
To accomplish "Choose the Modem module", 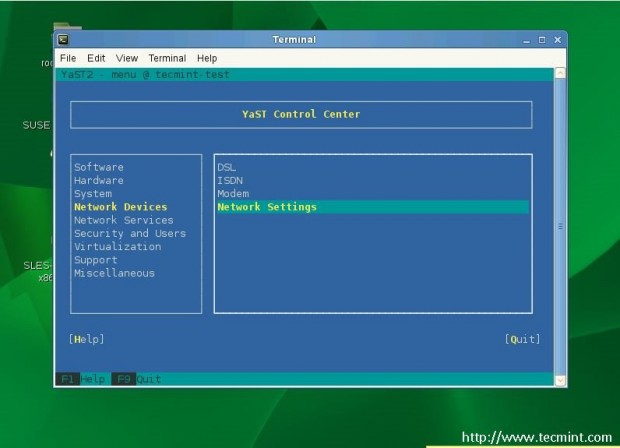I will pos(233,194).
